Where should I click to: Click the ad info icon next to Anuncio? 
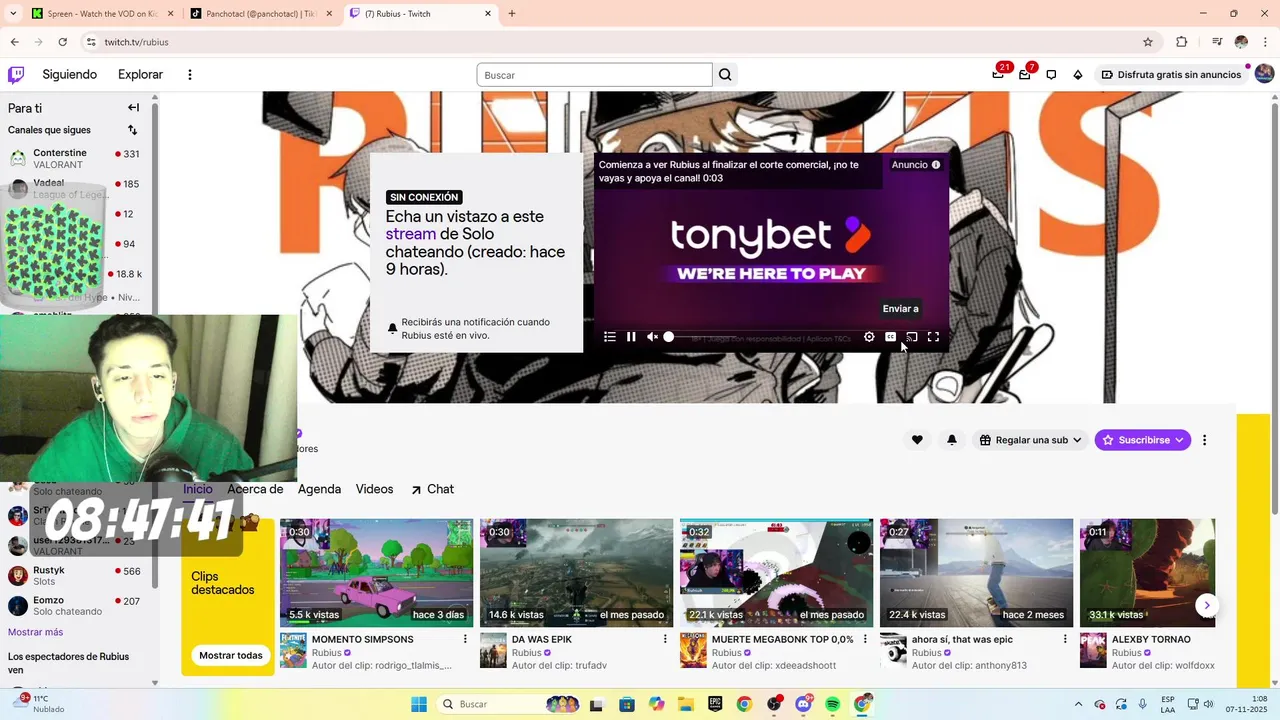pos(936,165)
